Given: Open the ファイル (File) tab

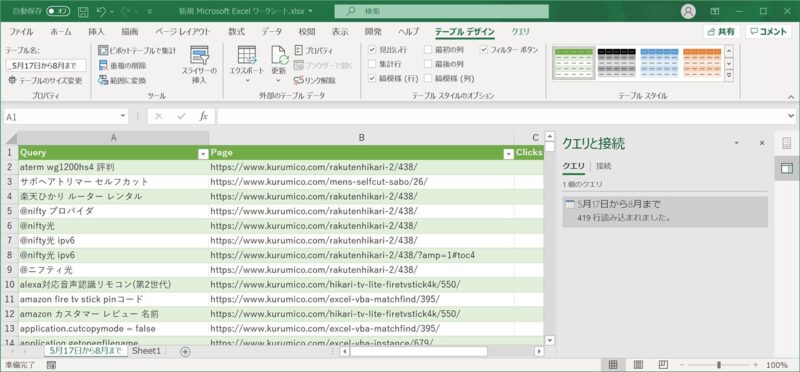Looking at the screenshot, I should click(x=21, y=32).
